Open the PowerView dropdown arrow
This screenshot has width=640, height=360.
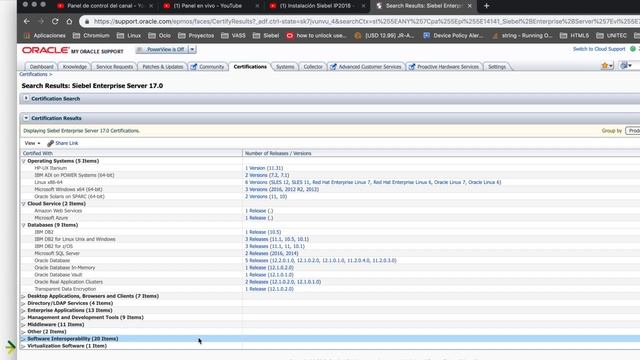(192, 49)
